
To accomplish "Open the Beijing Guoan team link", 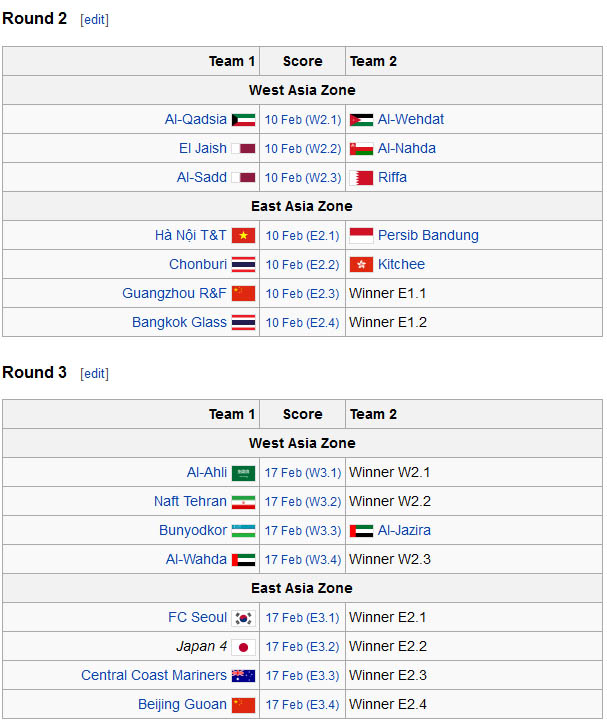I will click(182, 704).
